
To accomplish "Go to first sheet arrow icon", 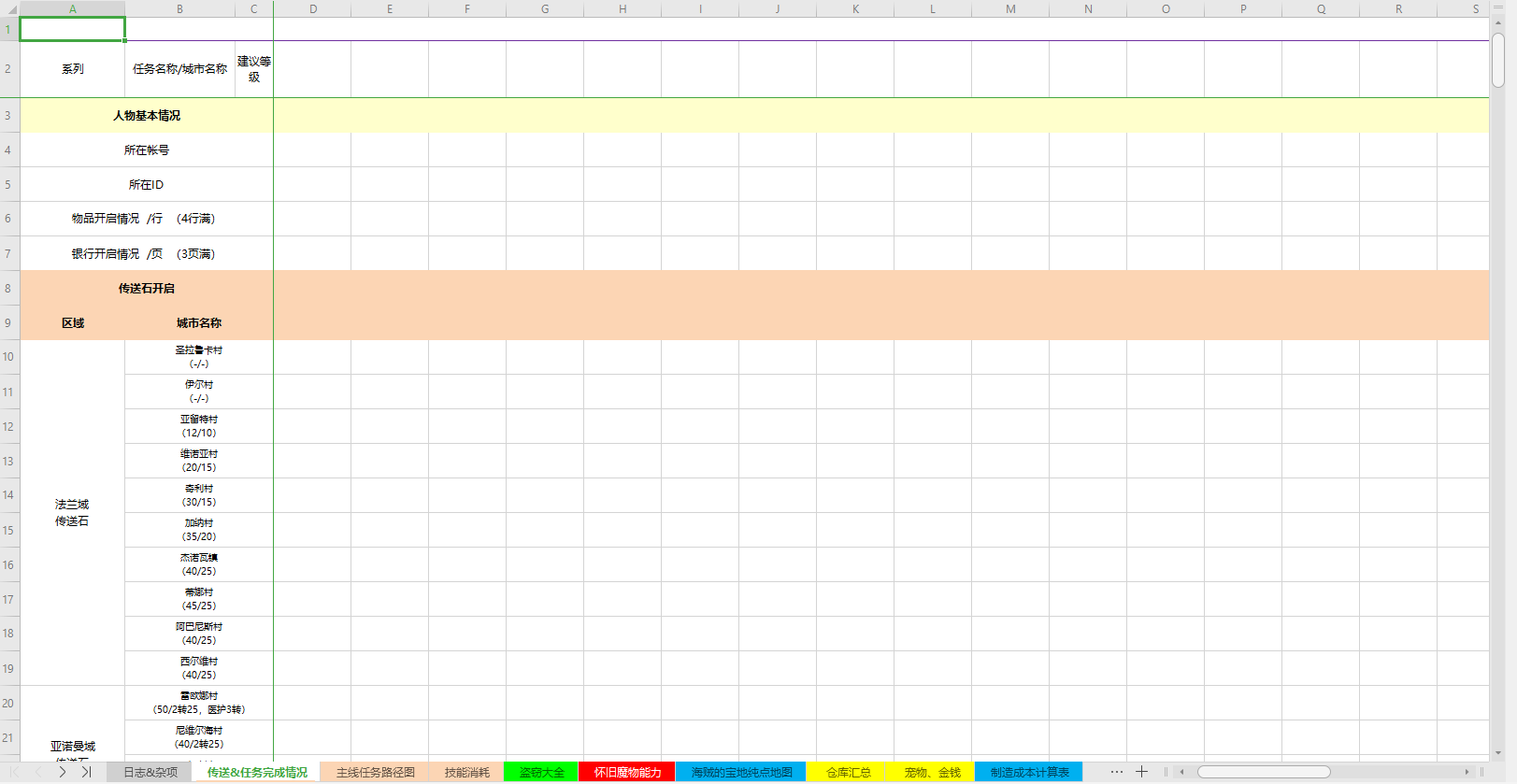I will coord(15,772).
